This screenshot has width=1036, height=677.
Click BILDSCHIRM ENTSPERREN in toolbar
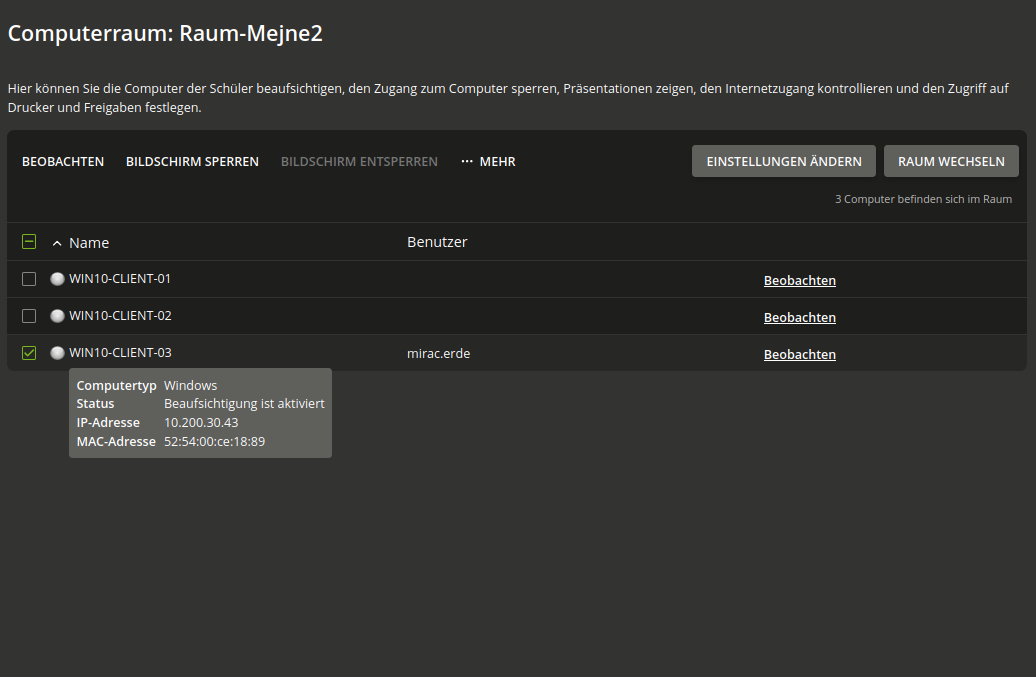click(x=359, y=162)
